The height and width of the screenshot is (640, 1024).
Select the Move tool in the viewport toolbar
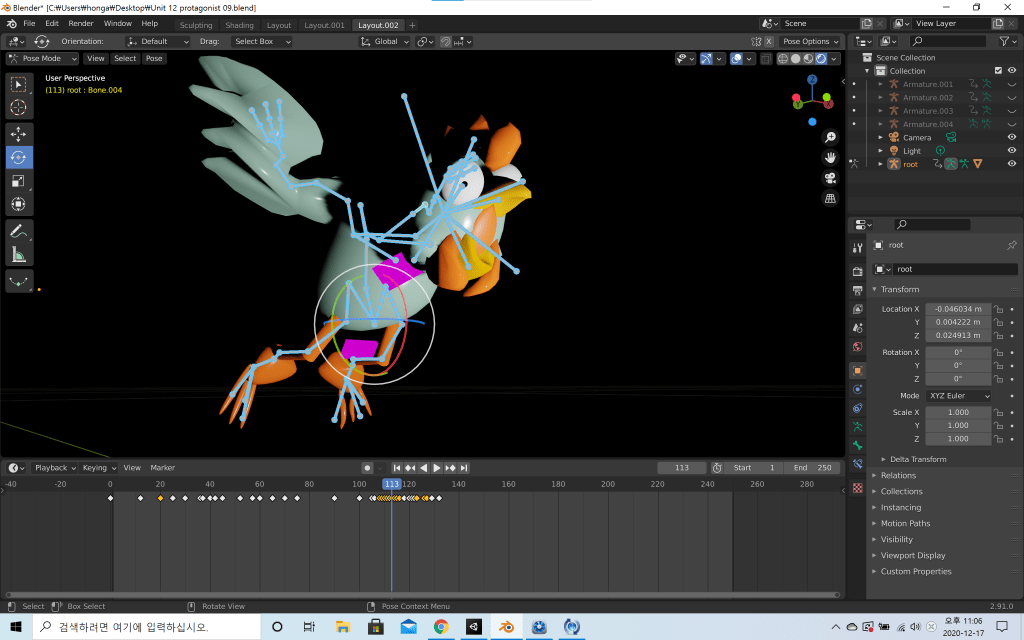pyautogui.click(x=19, y=133)
